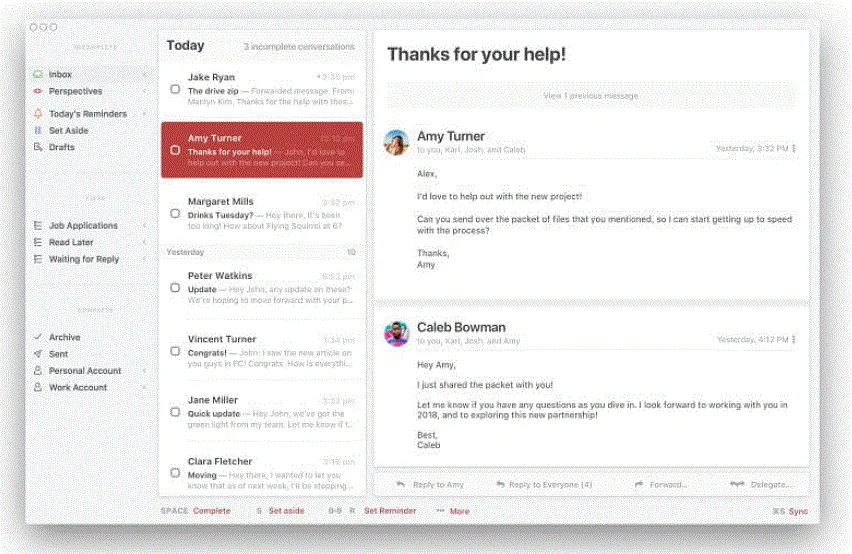
Task: Click the Waiting for Reply list icon
Action: (x=38, y=259)
